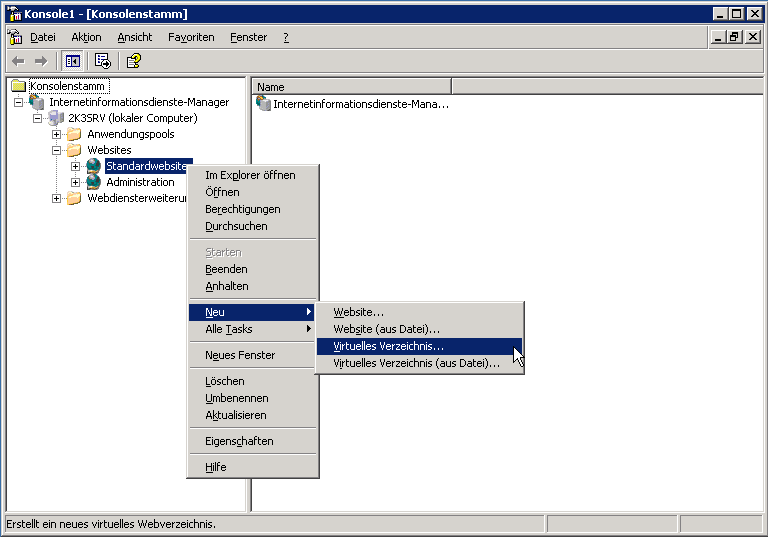Maximize the Konsole1 main window
The image size is (768, 537).
coord(737,14)
